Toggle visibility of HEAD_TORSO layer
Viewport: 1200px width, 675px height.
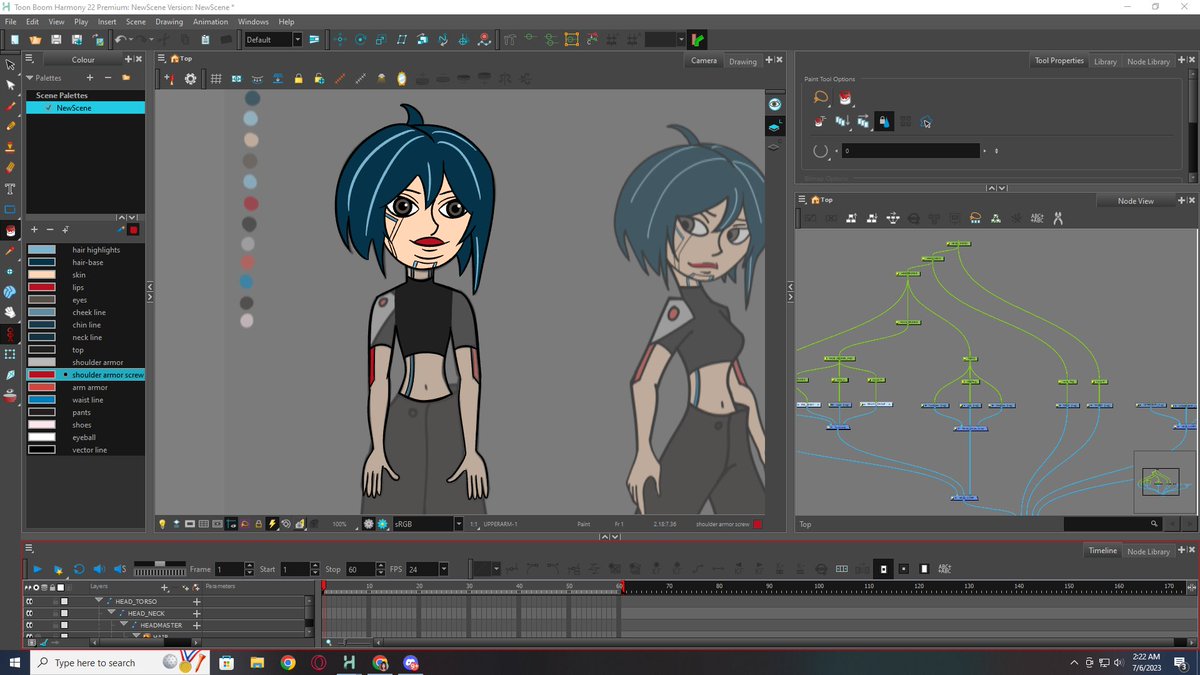pos(30,600)
